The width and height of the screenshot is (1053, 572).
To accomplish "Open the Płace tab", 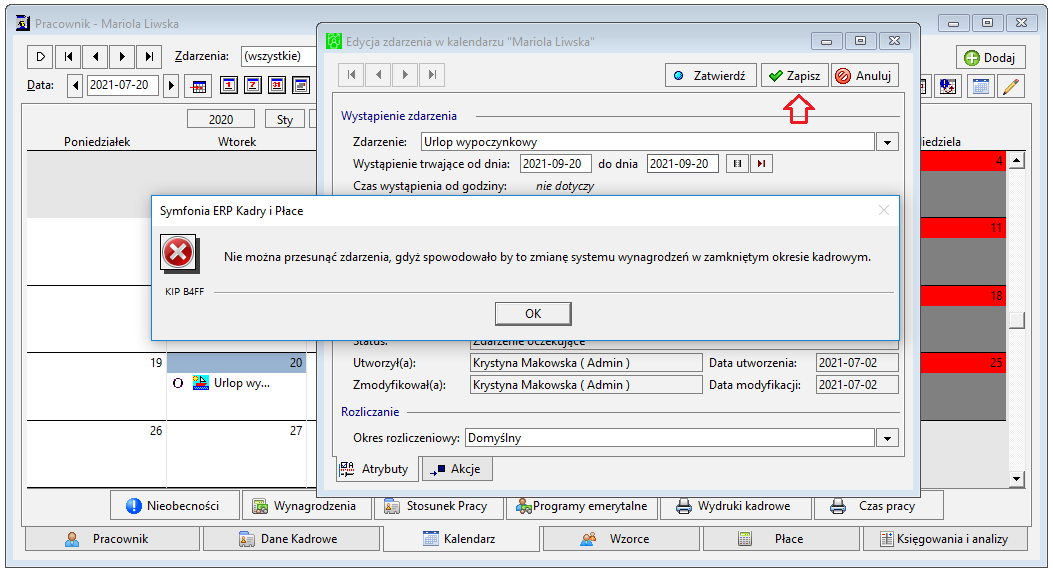I will 780,539.
